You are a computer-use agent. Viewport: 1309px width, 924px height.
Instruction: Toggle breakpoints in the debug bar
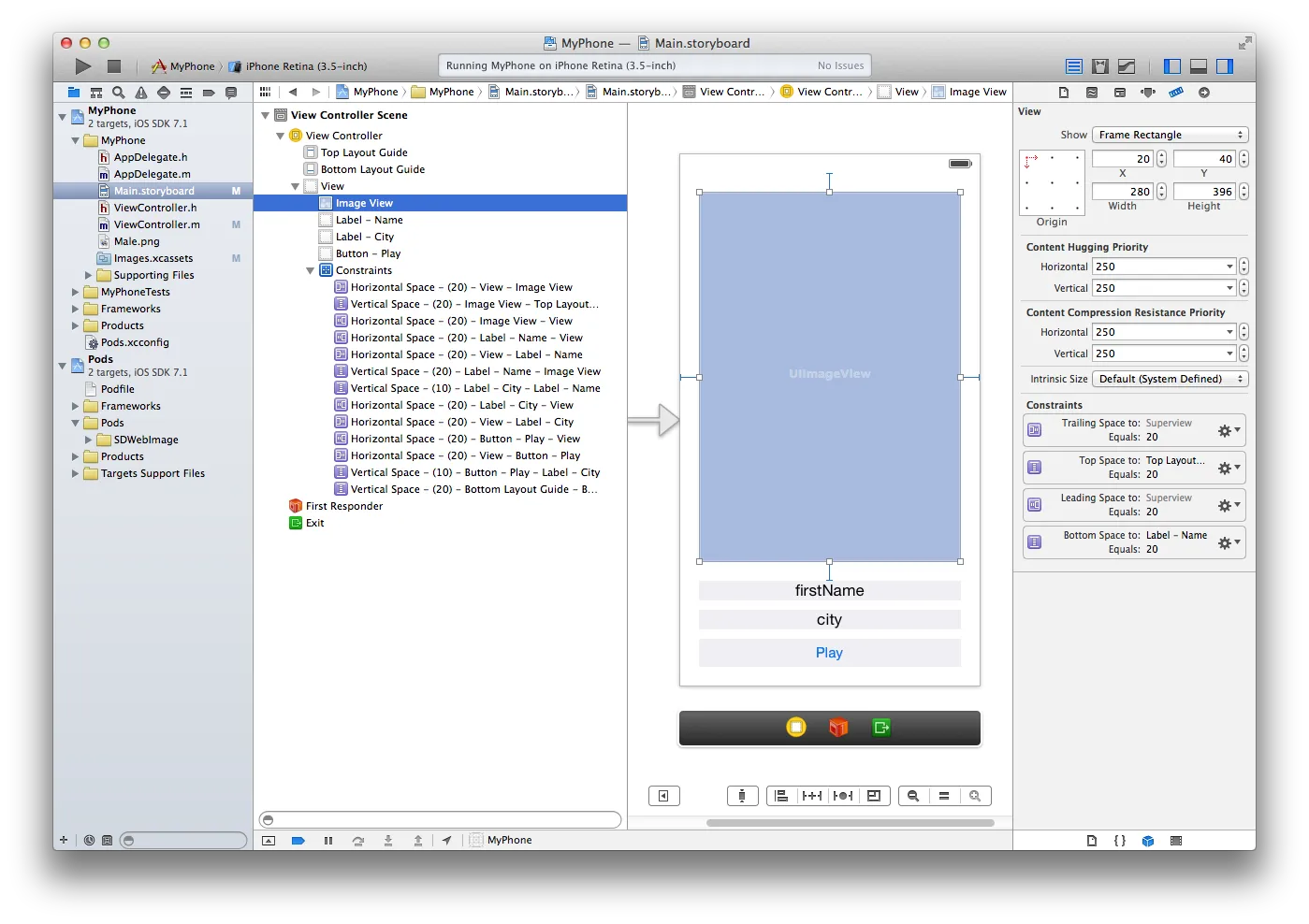(298, 841)
